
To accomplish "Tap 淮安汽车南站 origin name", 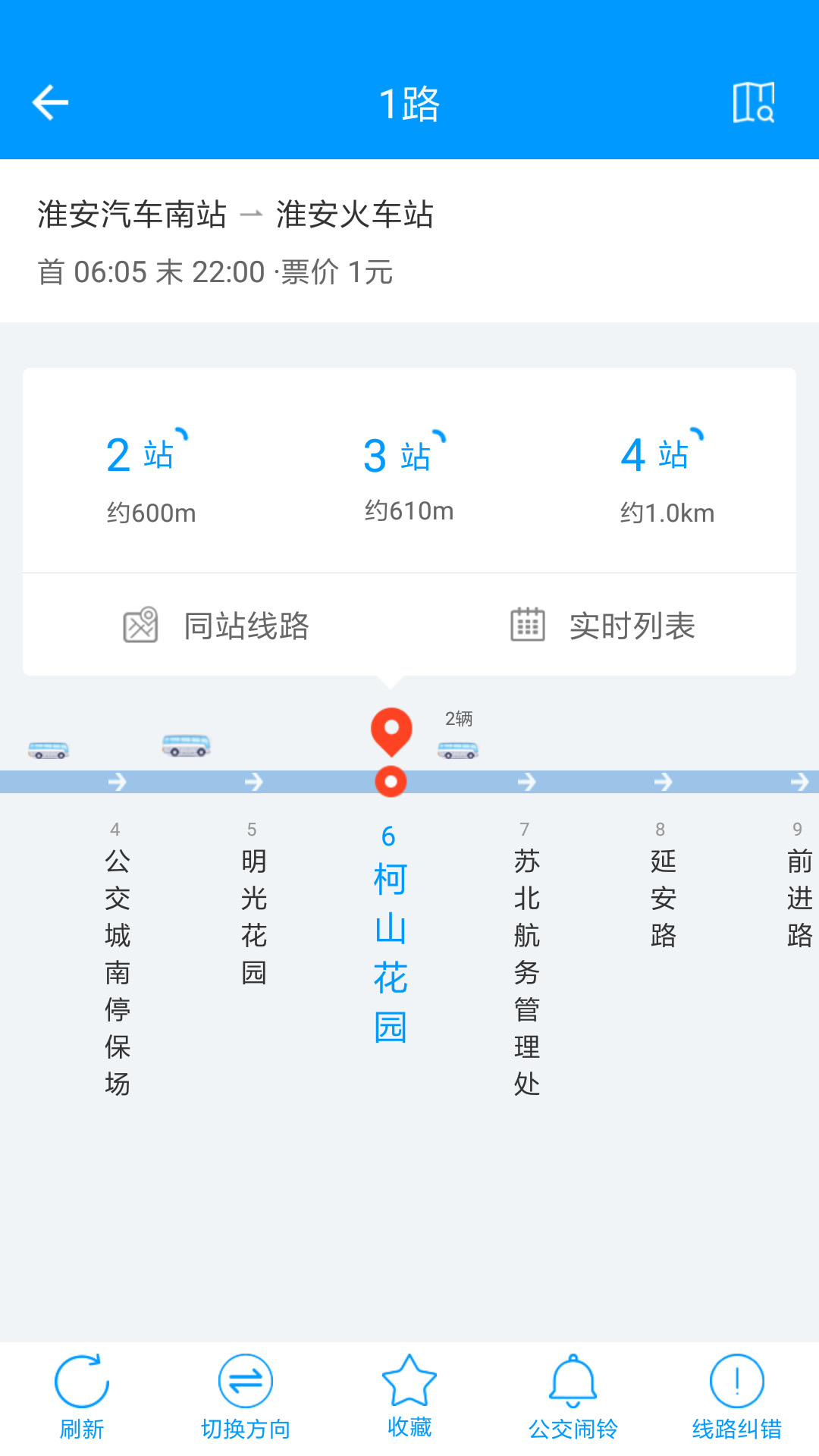I will 132,215.
